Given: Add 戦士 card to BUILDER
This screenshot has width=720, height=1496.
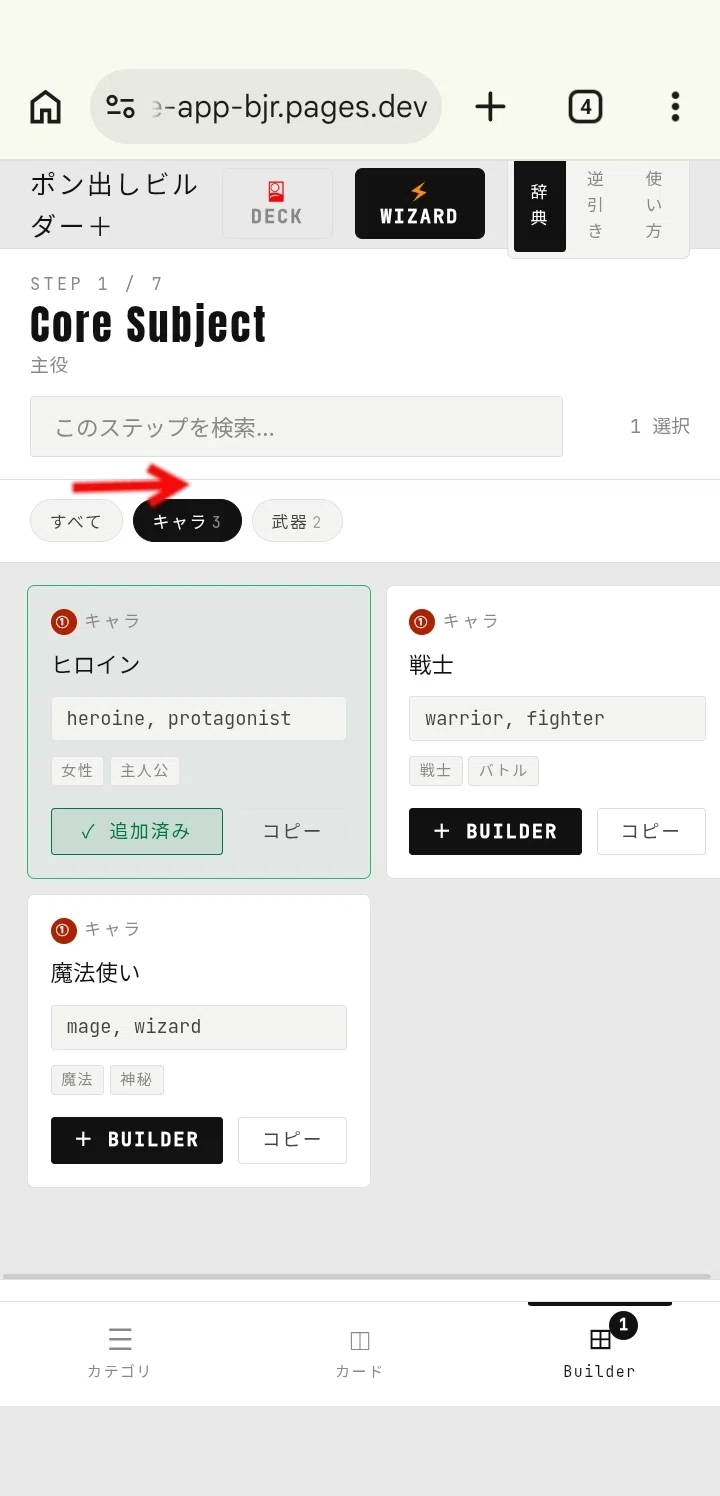Looking at the screenshot, I should coord(495,831).
